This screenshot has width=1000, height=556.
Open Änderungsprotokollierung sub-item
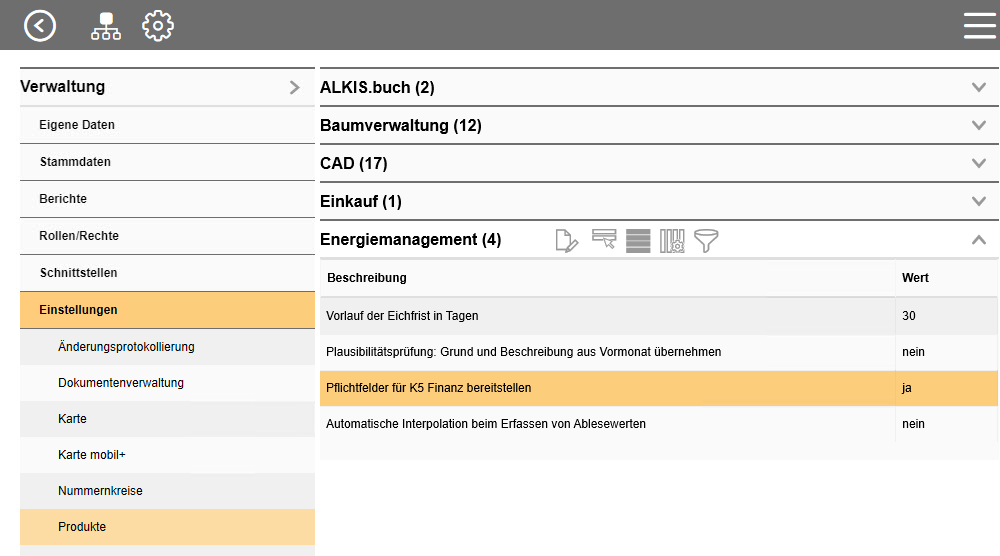click(x=167, y=347)
